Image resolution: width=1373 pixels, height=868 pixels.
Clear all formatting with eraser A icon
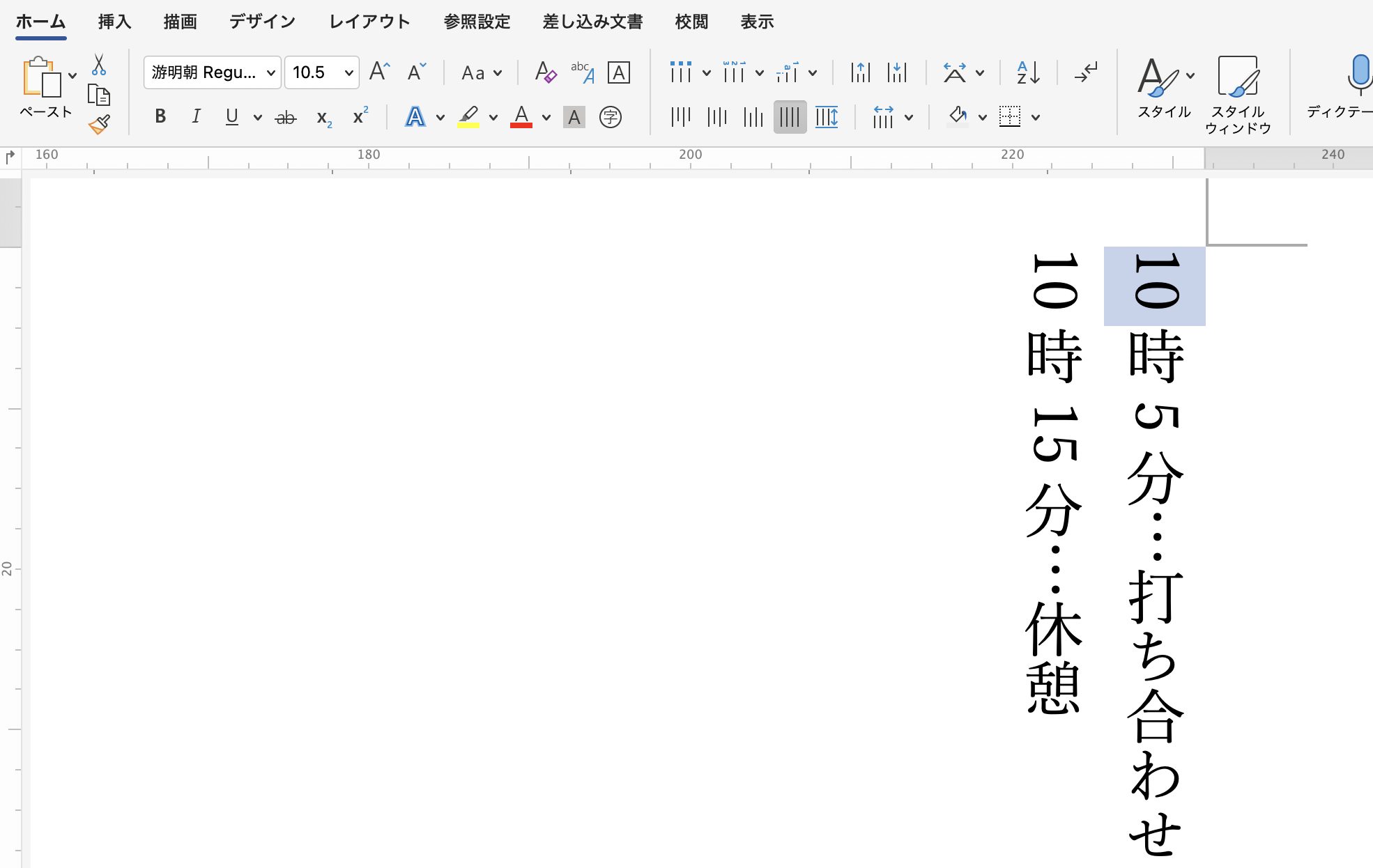pos(546,72)
